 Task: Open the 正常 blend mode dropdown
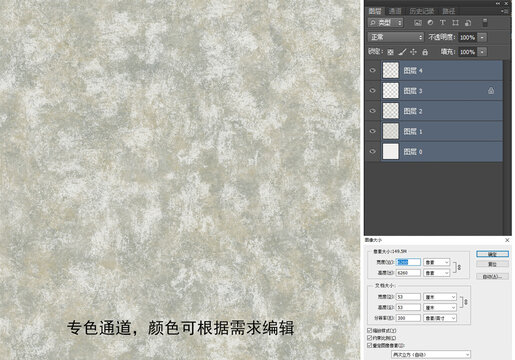(x=396, y=37)
